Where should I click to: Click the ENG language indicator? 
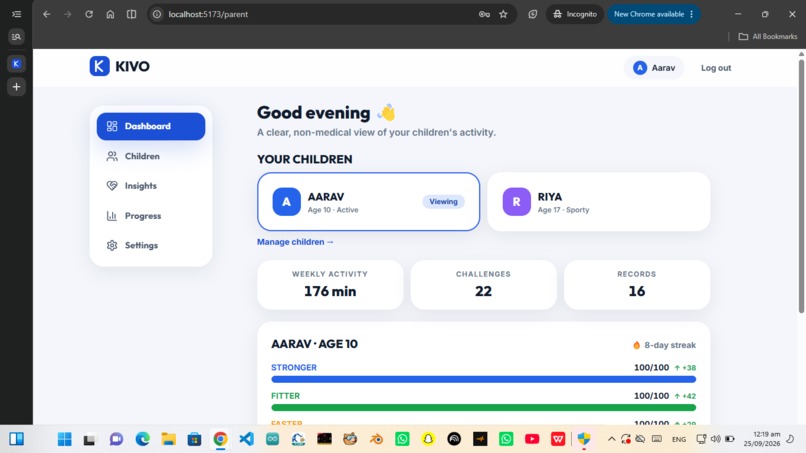tap(679, 439)
